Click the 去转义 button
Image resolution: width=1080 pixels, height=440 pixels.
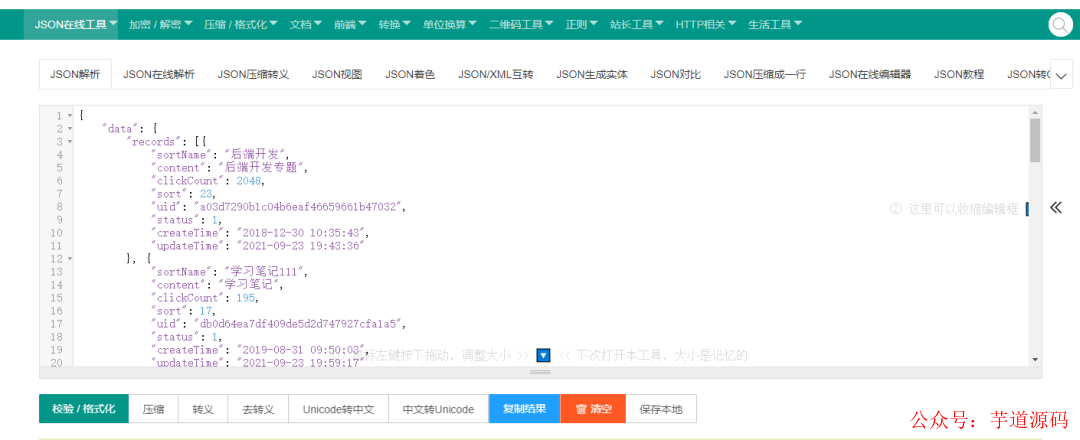[x=258, y=409]
